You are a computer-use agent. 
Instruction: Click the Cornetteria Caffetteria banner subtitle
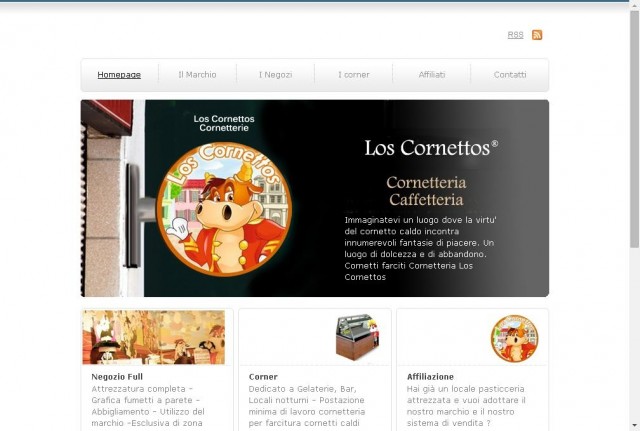pos(426,191)
